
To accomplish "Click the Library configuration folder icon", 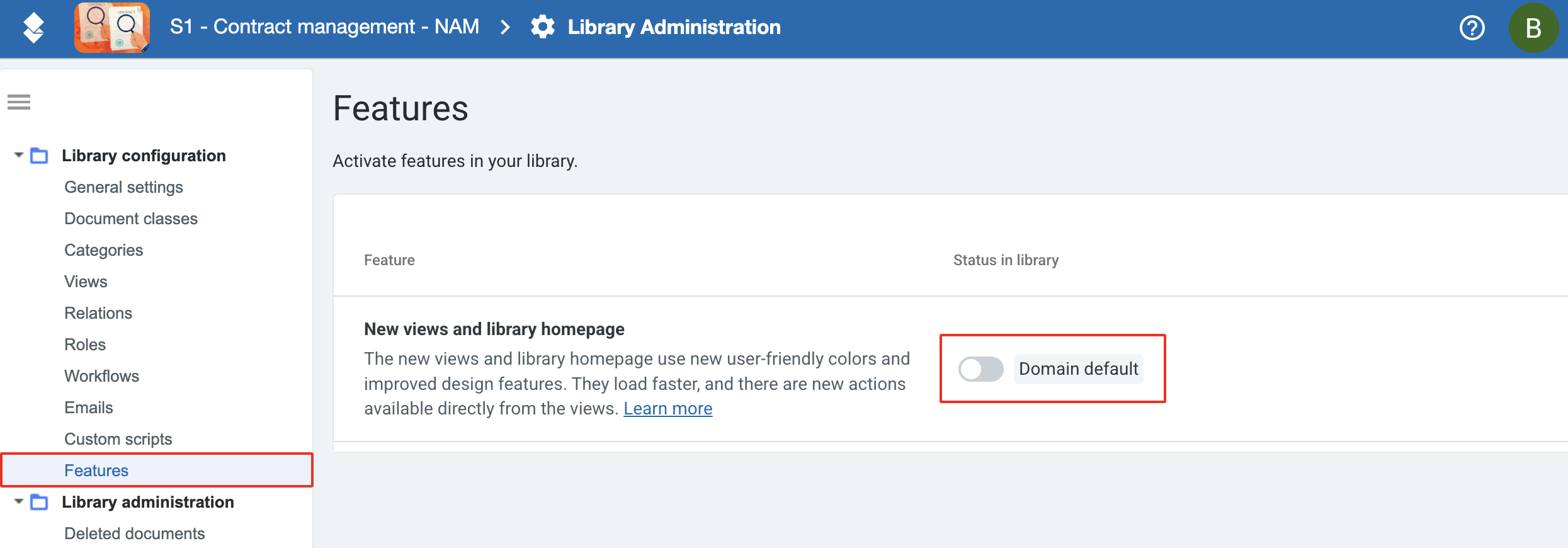I will coord(39,156).
